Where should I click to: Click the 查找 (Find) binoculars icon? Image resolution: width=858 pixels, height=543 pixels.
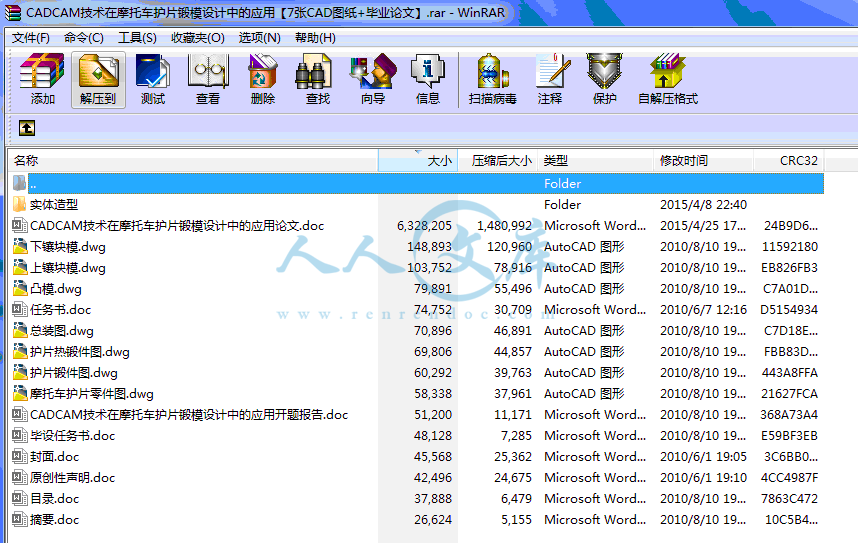(314, 71)
